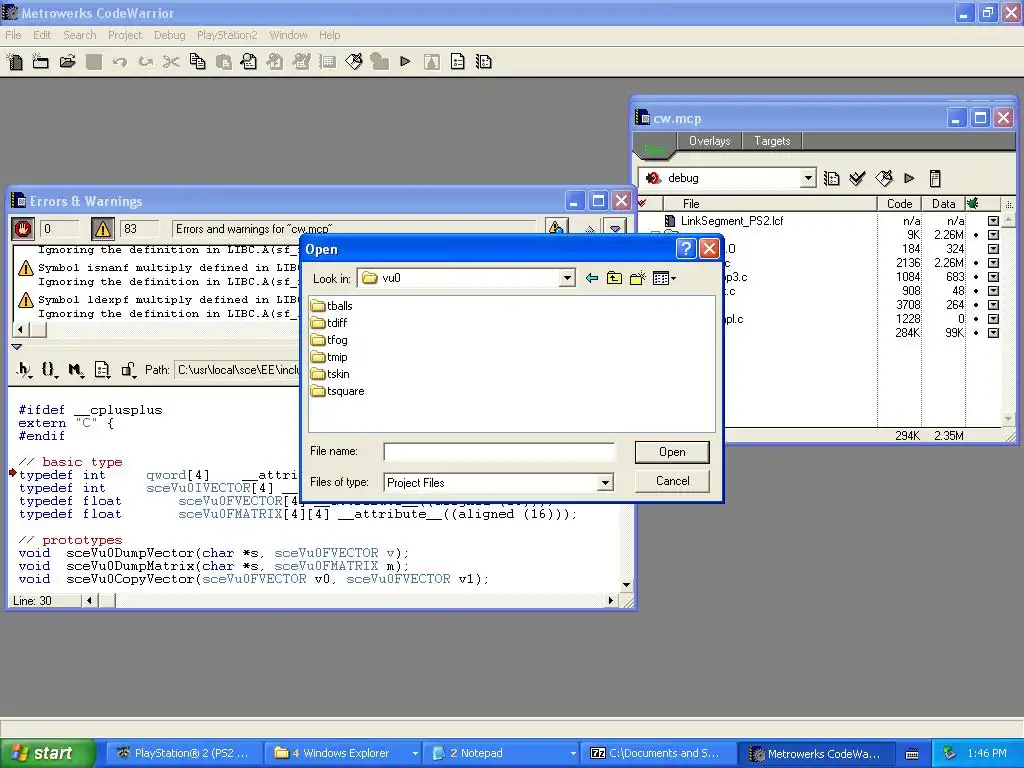Click the File name input field
The image size is (1024, 768).
click(x=499, y=452)
